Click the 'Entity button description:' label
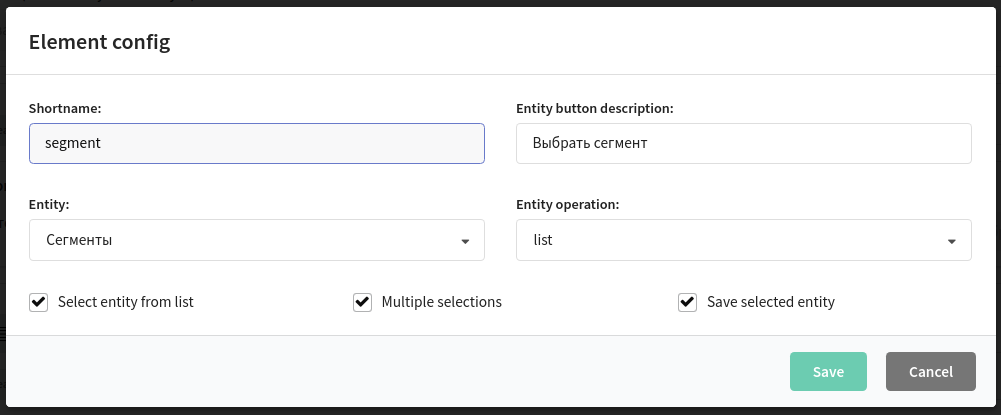This screenshot has height=415, width=1001. 594,108
